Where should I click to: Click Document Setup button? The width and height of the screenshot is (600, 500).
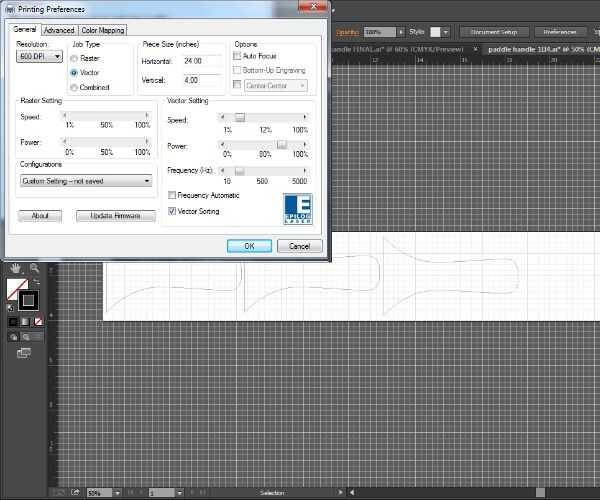coord(494,32)
